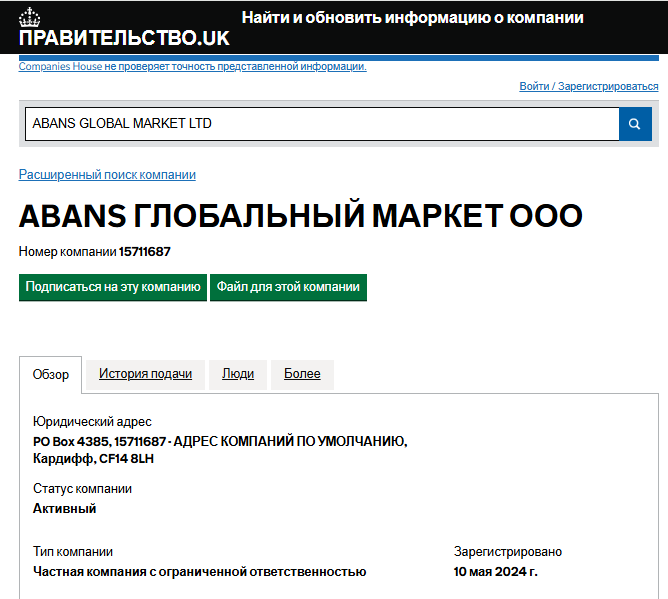
Task: Click the magnifier search button
Action: pyautogui.click(x=635, y=124)
